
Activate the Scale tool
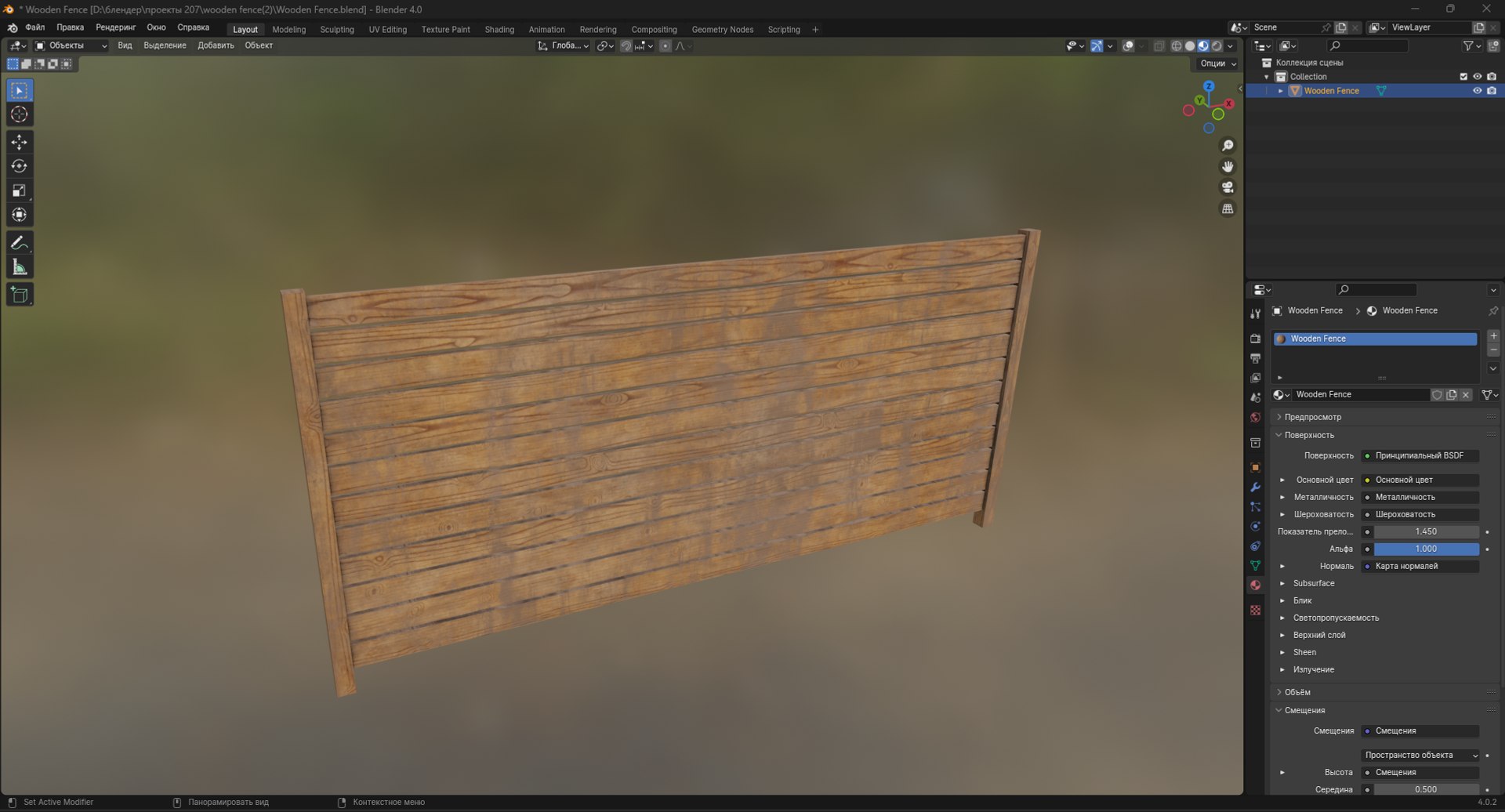click(x=20, y=190)
